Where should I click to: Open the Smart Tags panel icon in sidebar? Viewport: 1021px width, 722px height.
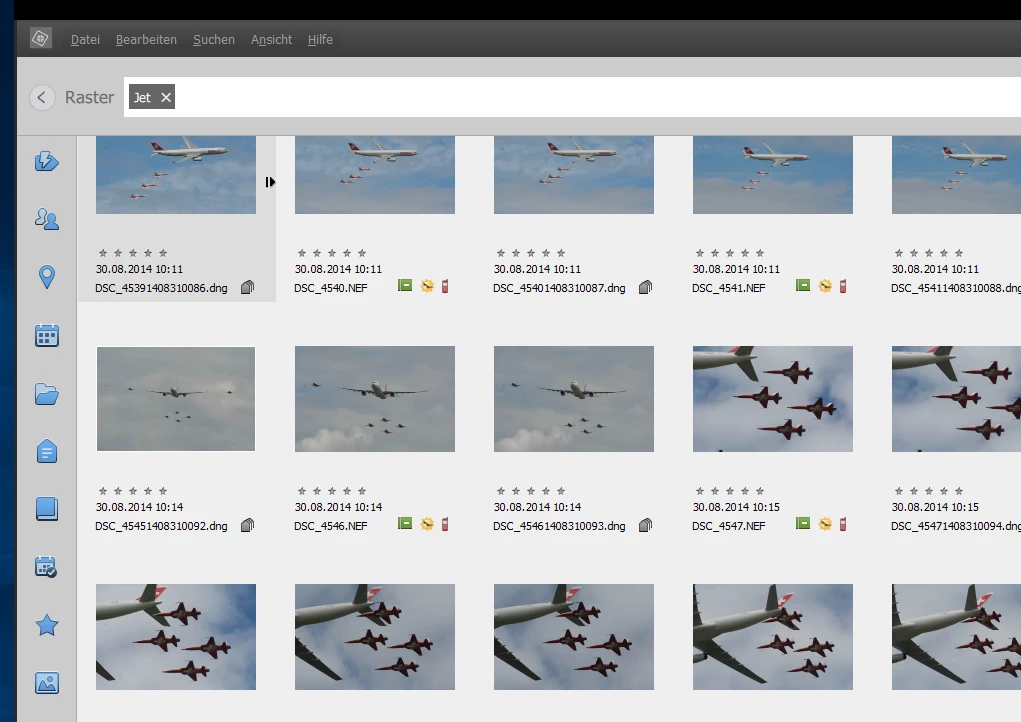coord(47,161)
